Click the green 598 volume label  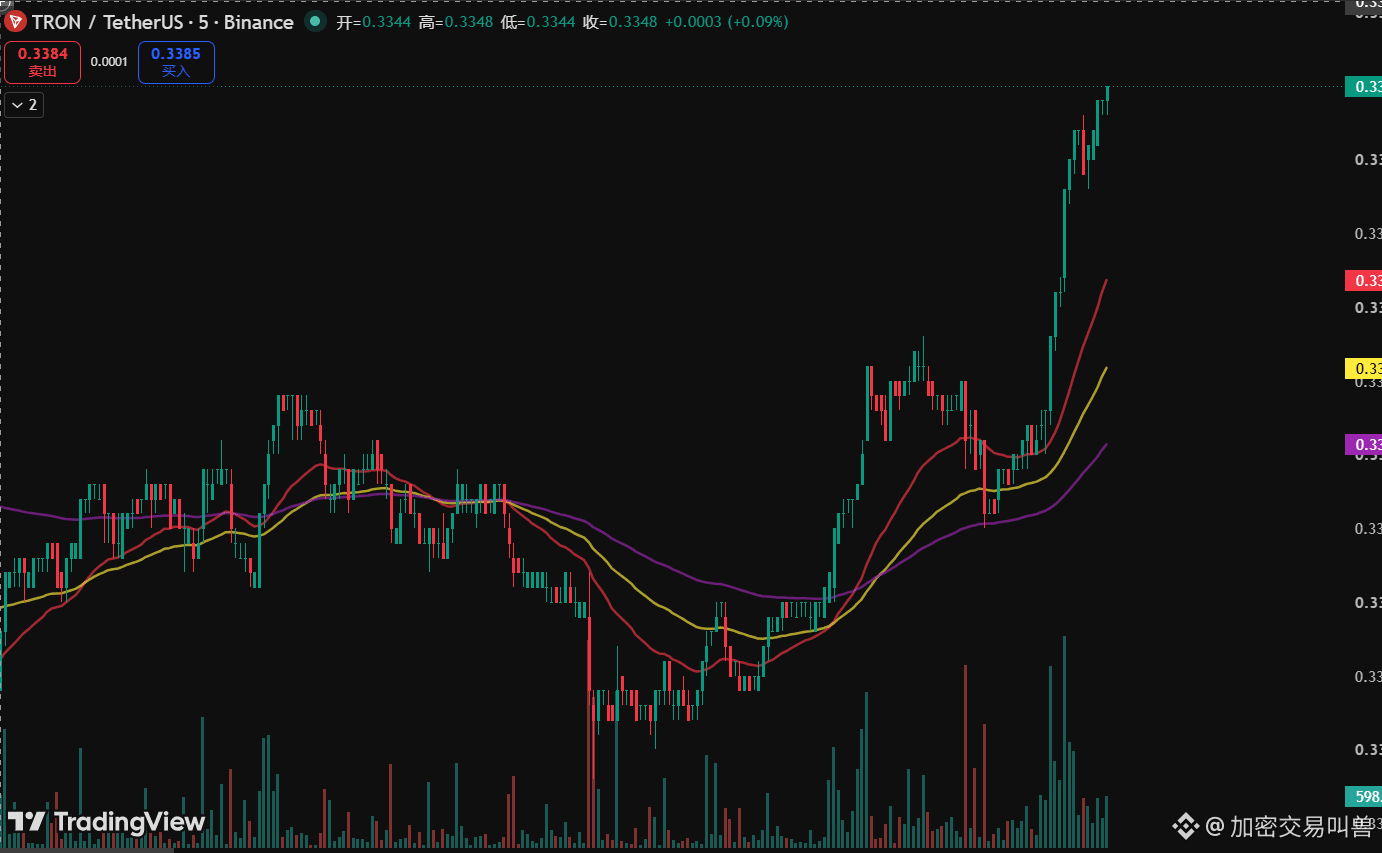(x=1364, y=797)
